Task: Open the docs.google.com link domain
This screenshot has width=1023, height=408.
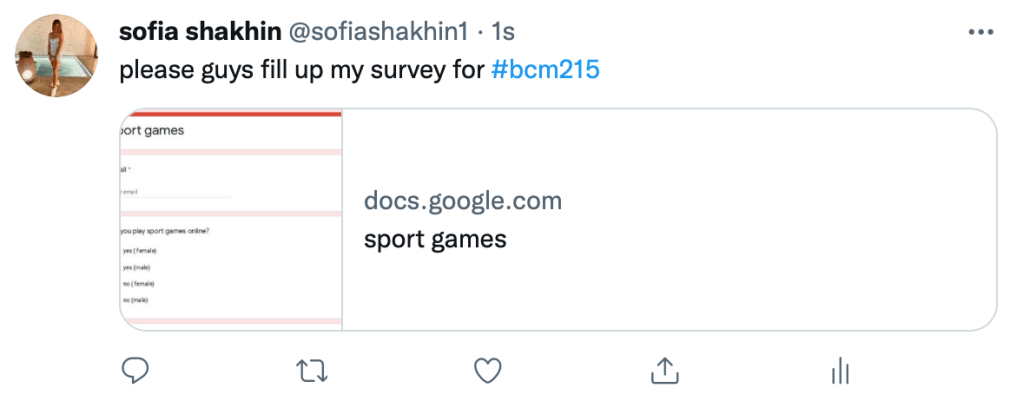Action: 462,201
